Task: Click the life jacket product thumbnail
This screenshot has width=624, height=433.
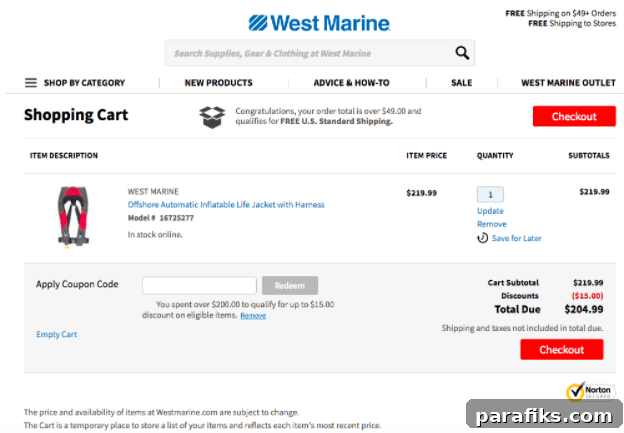Action: pos(73,217)
